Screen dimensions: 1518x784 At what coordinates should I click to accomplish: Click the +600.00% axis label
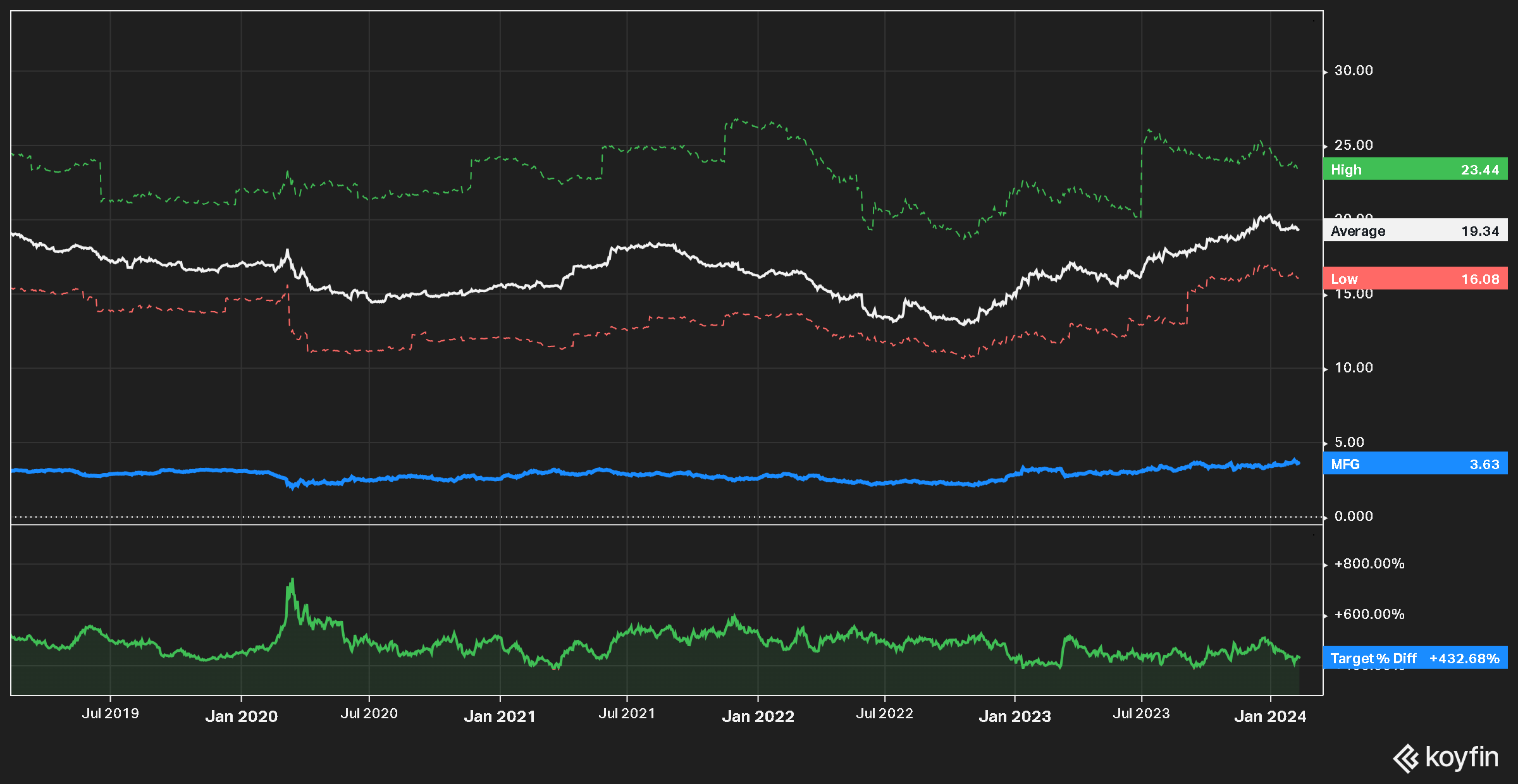(x=1369, y=615)
